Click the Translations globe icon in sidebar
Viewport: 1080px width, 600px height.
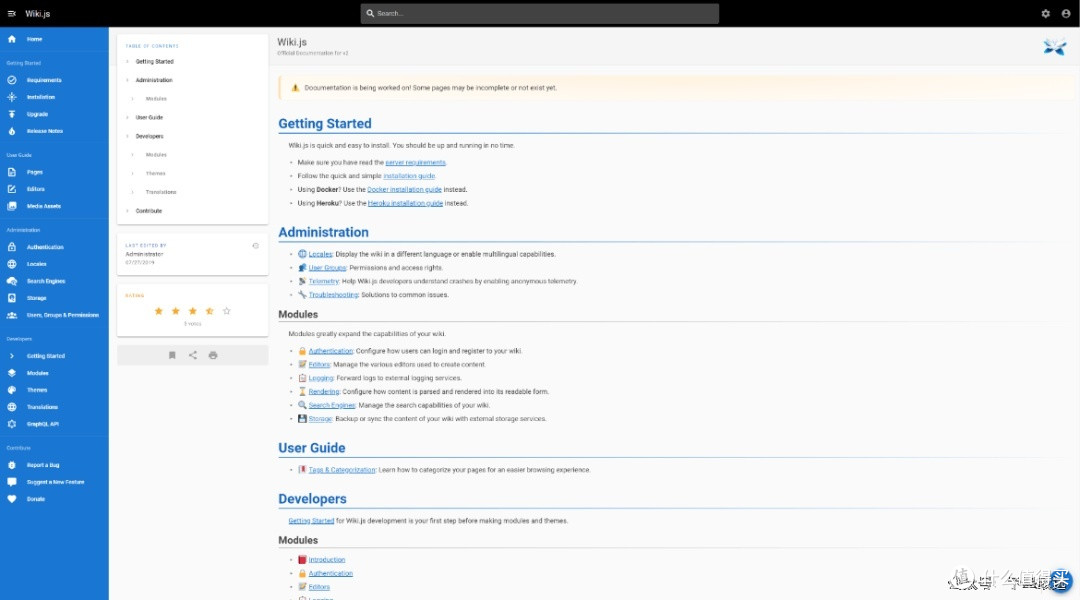coord(12,407)
